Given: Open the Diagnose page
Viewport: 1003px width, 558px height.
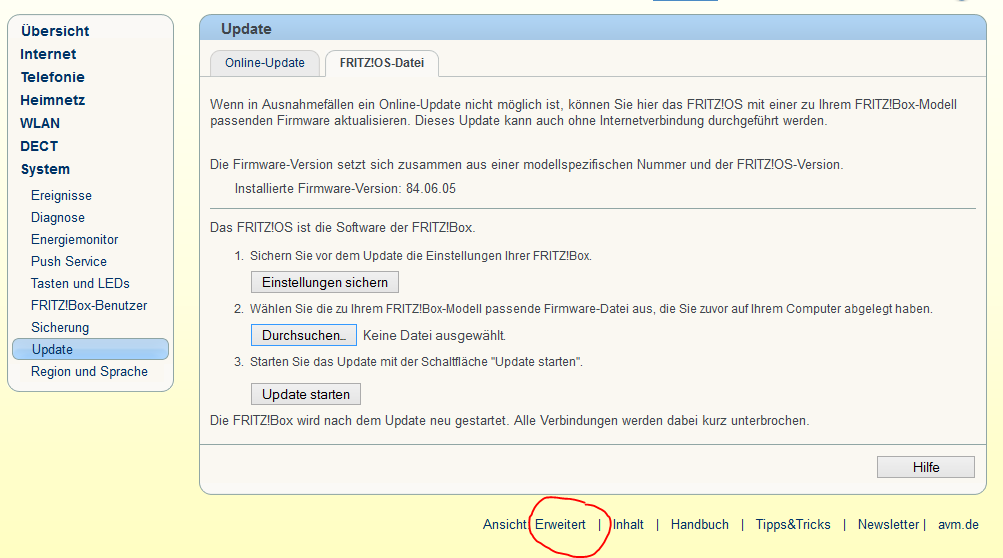Looking at the screenshot, I should (58, 218).
